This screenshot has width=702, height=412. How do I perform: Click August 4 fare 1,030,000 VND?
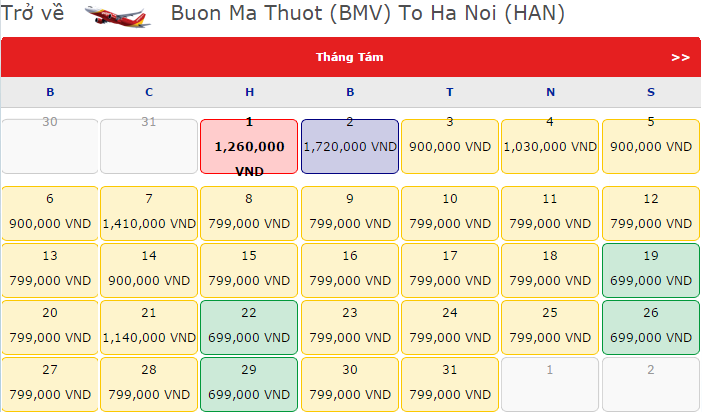click(x=550, y=147)
